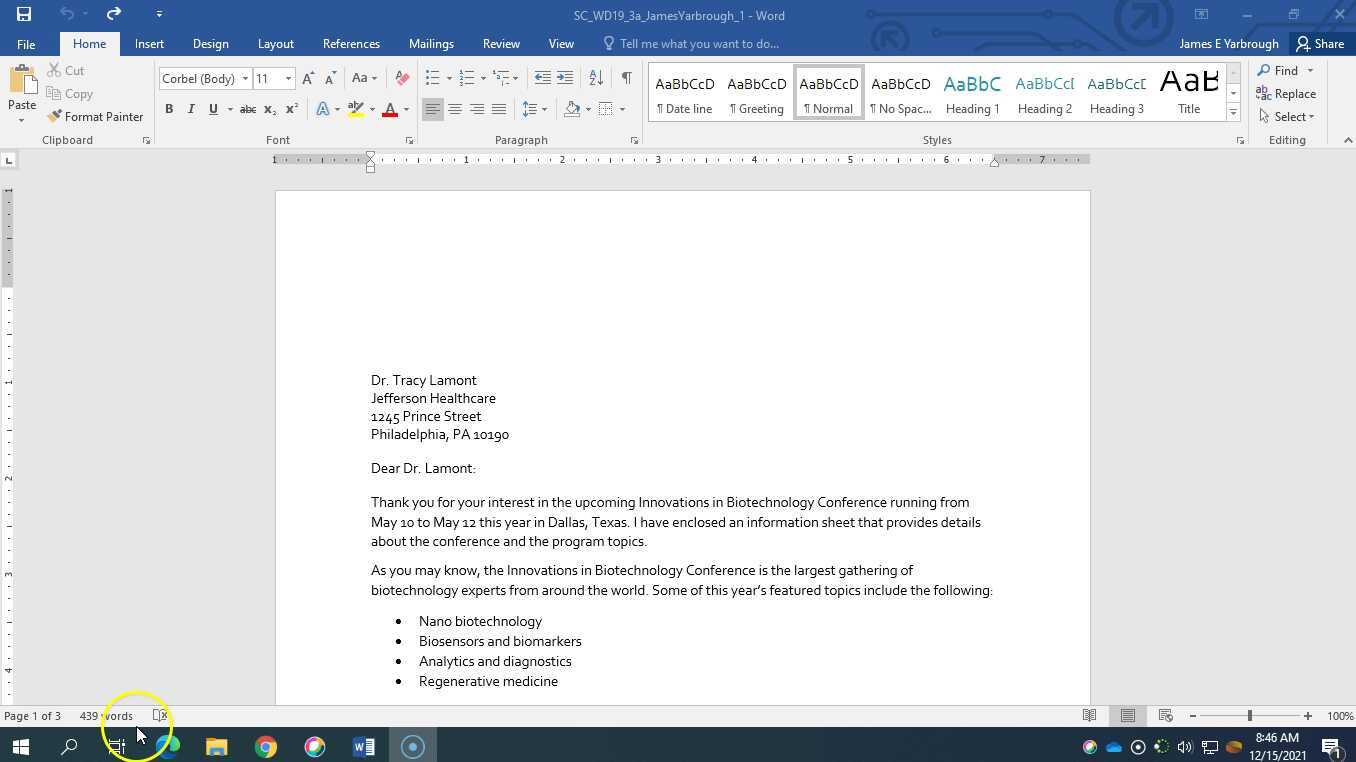The image size is (1356, 762).
Task: Switch to the Insert ribbon tab
Action: [x=148, y=43]
